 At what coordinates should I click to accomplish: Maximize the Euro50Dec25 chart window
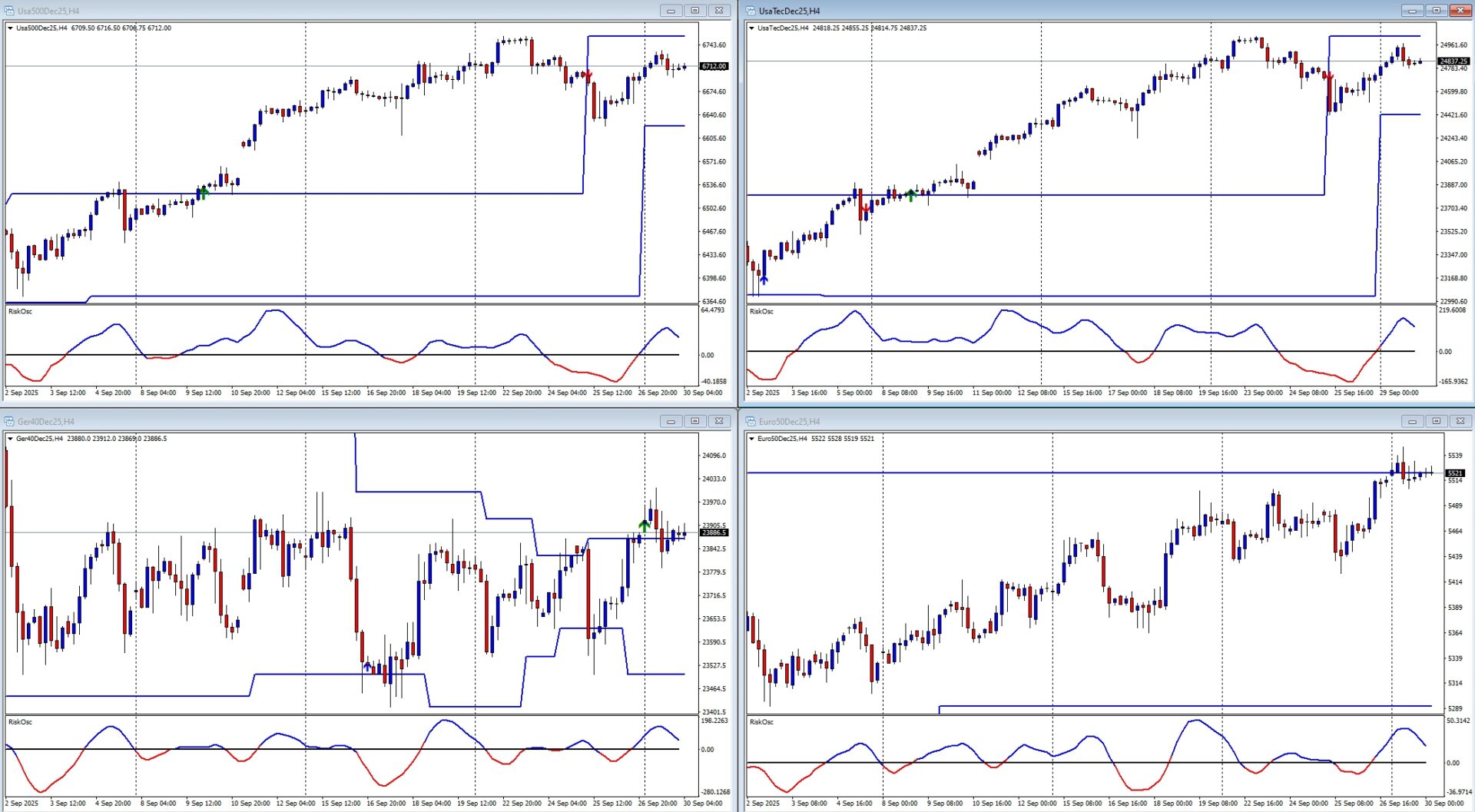pyautogui.click(x=1436, y=421)
